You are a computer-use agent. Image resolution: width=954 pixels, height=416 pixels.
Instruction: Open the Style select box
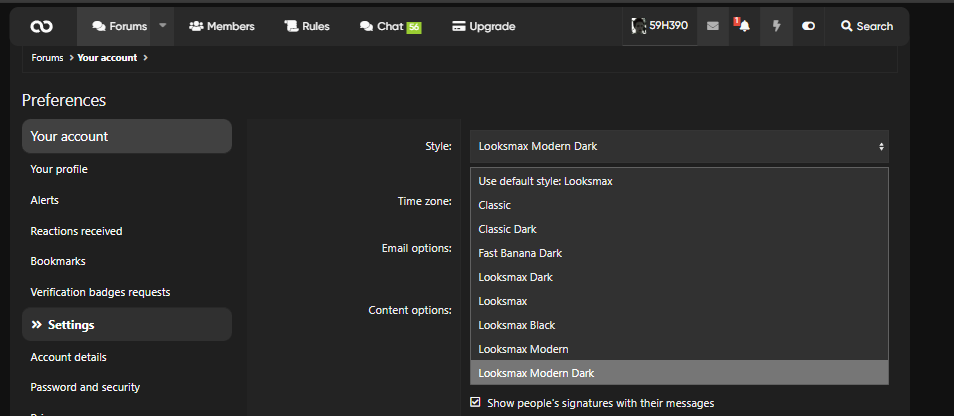(679, 146)
